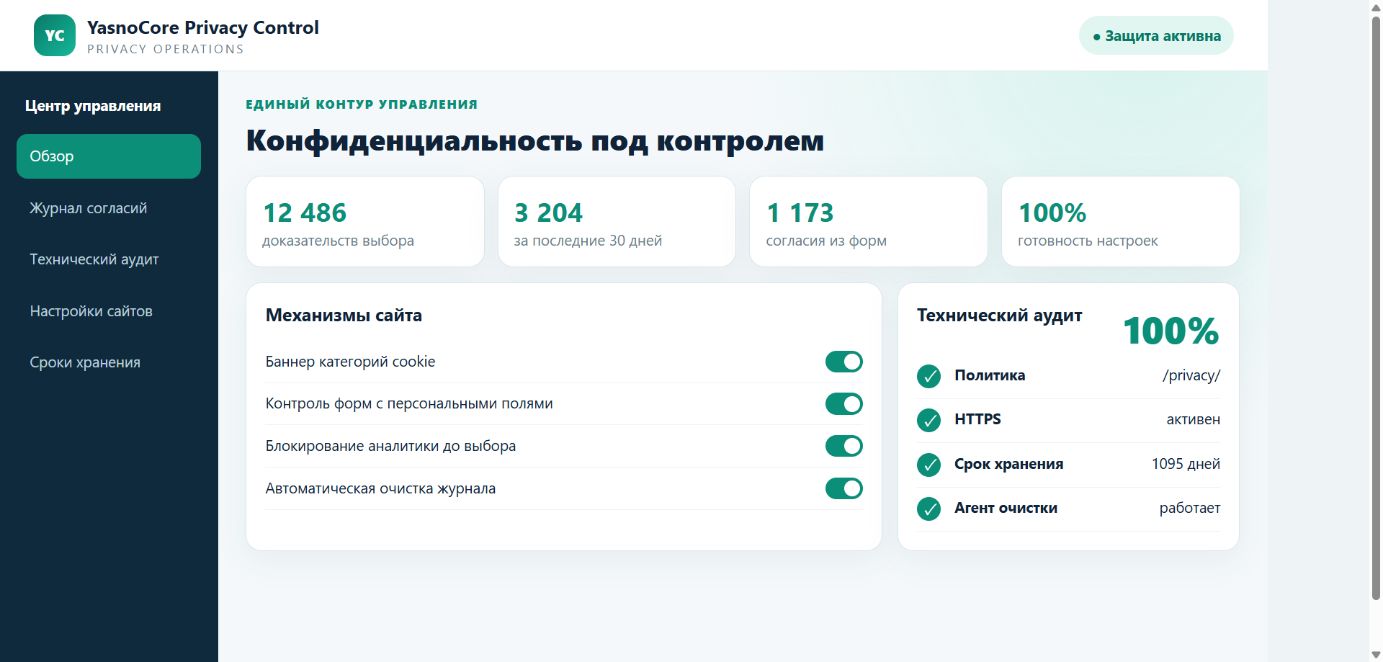Image resolution: width=1383 pixels, height=662 pixels.
Task: Click the 12 486 доказательств выбора card
Action: (x=365, y=222)
